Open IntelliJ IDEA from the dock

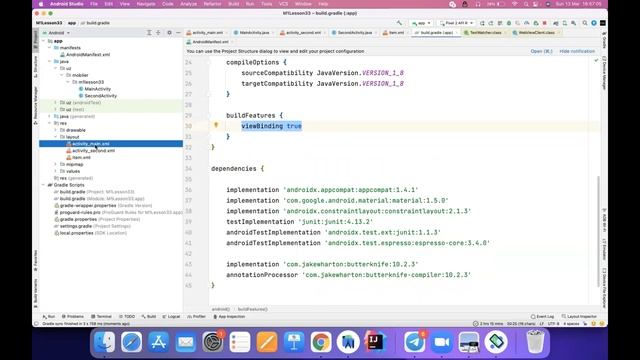point(375,342)
